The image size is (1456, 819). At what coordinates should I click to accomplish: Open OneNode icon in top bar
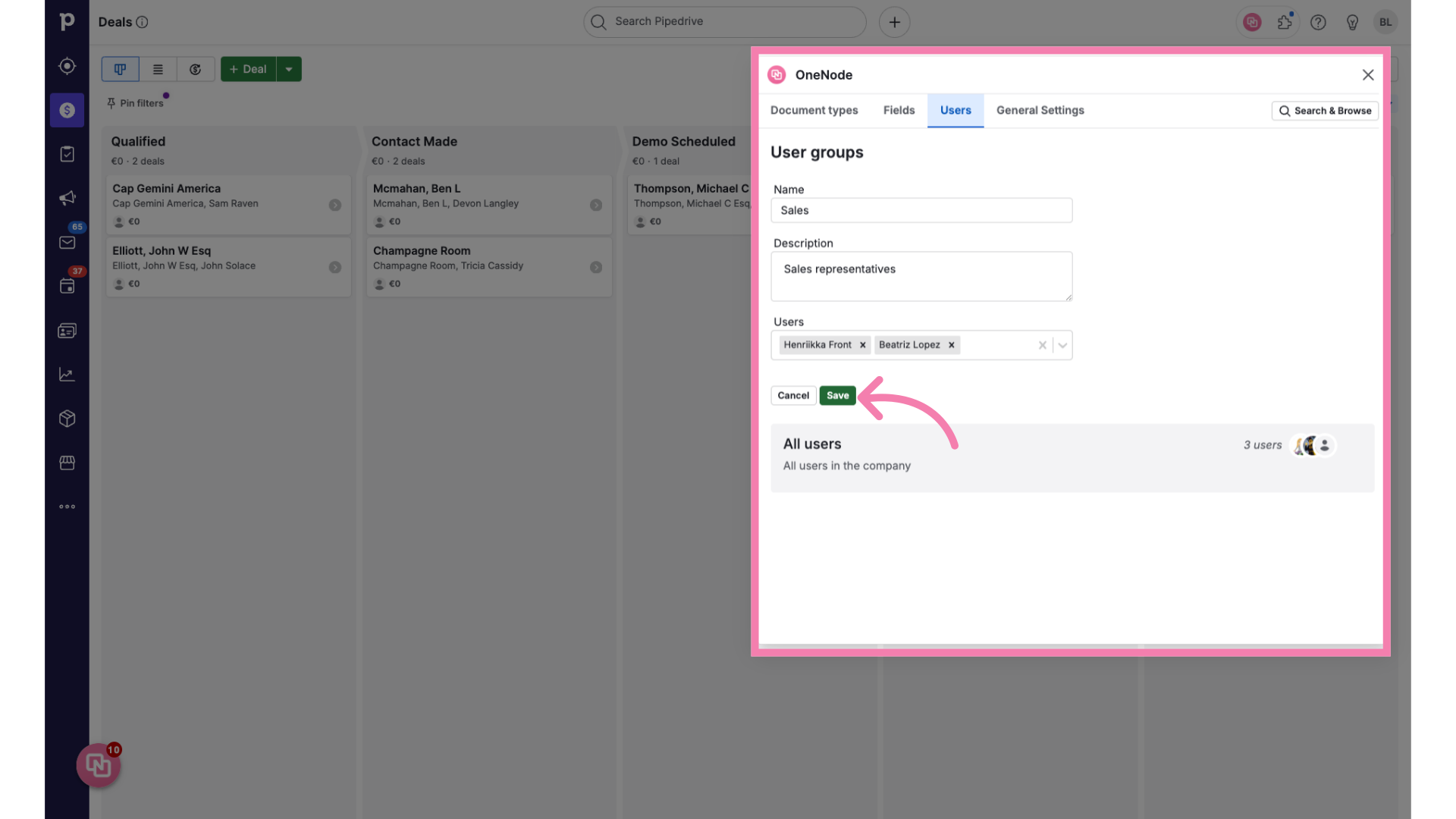click(x=1252, y=22)
